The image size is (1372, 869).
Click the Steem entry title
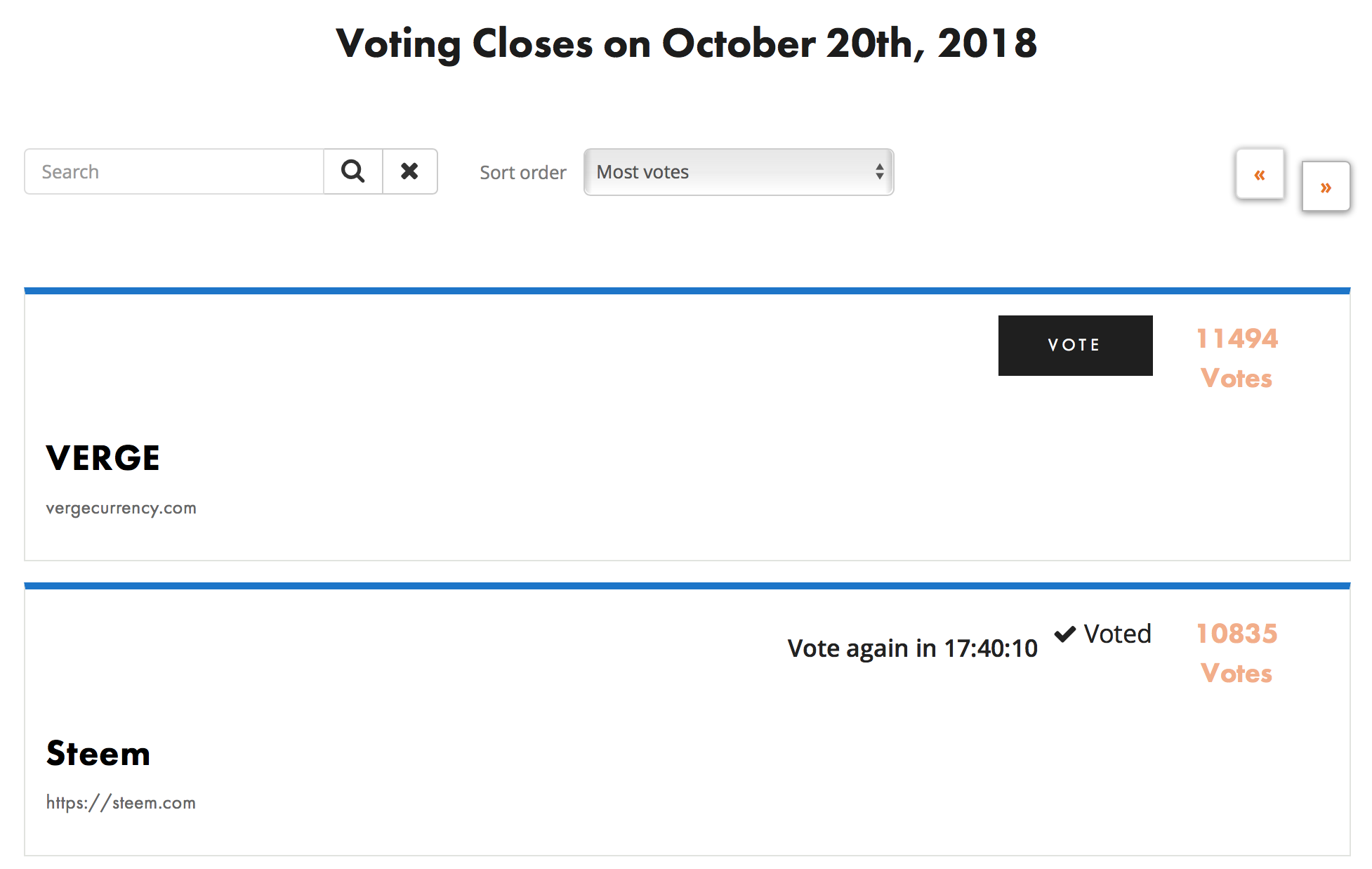click(98, 753)
